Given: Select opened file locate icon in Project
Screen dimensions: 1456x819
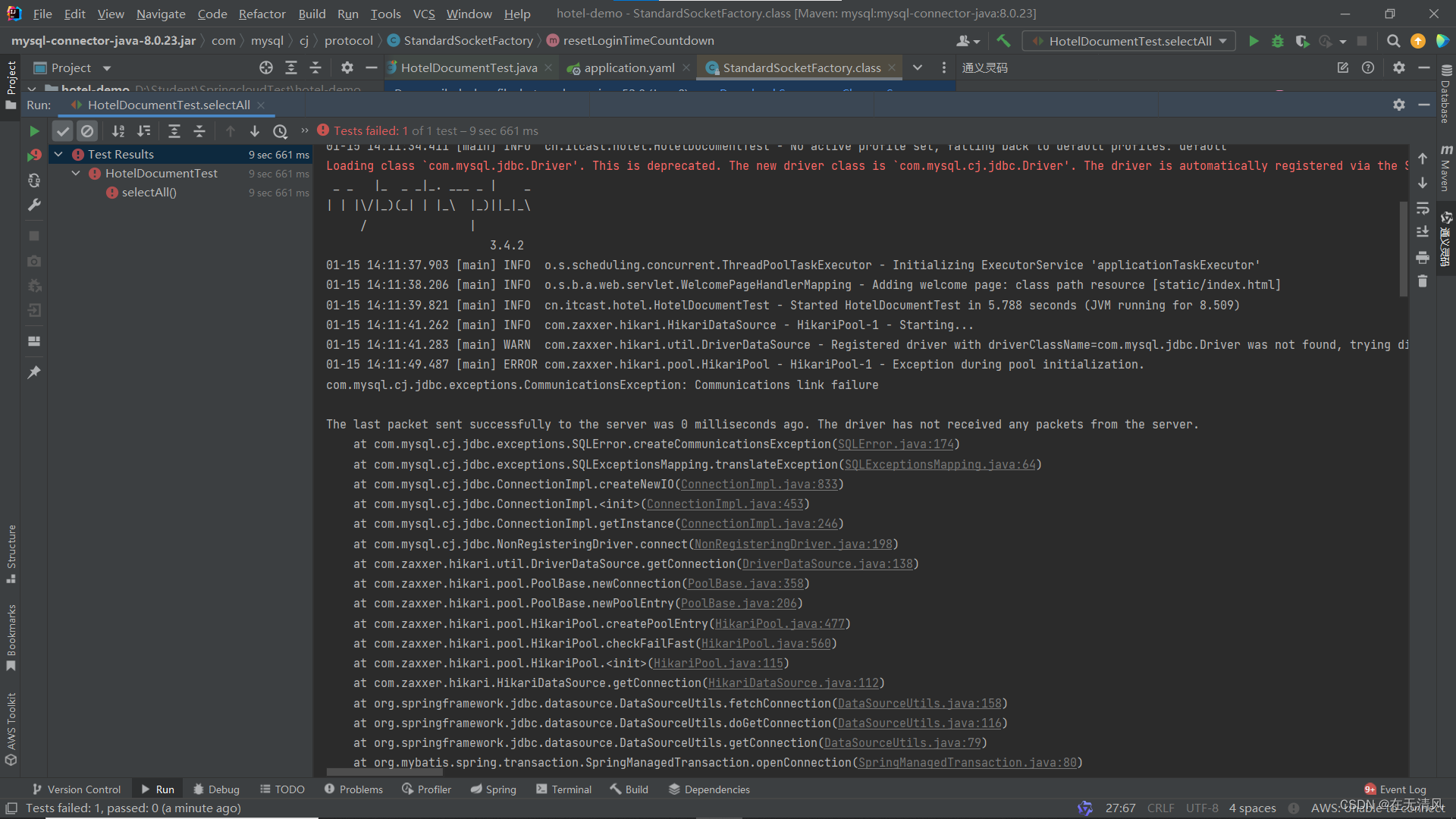Looking at the screenshot, I should point(265,67).
